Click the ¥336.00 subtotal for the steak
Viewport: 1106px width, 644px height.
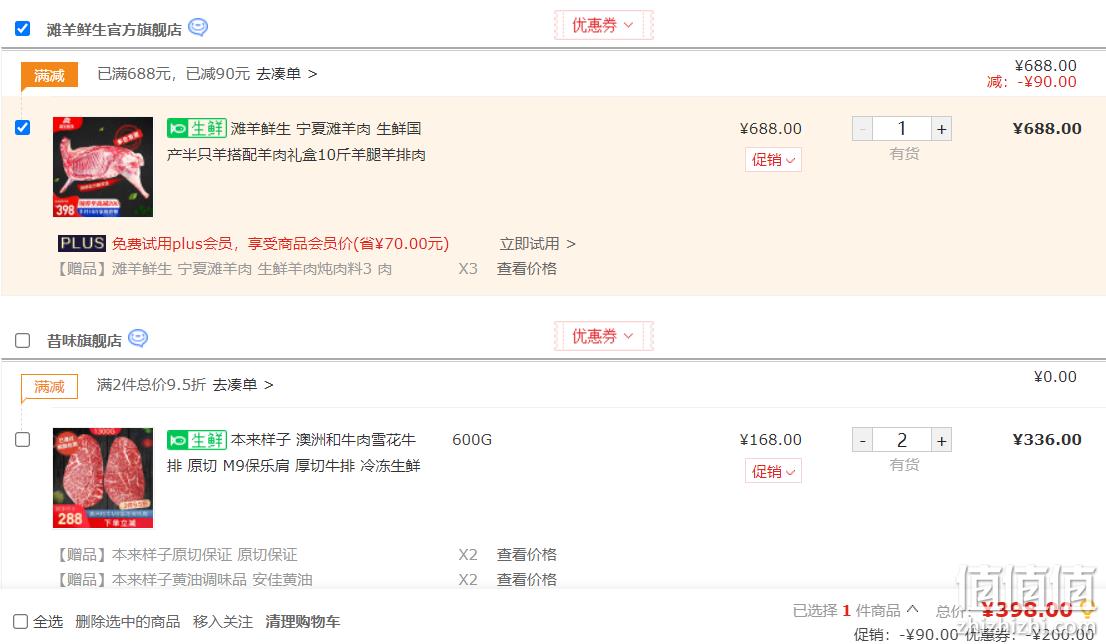[1047, 439]
